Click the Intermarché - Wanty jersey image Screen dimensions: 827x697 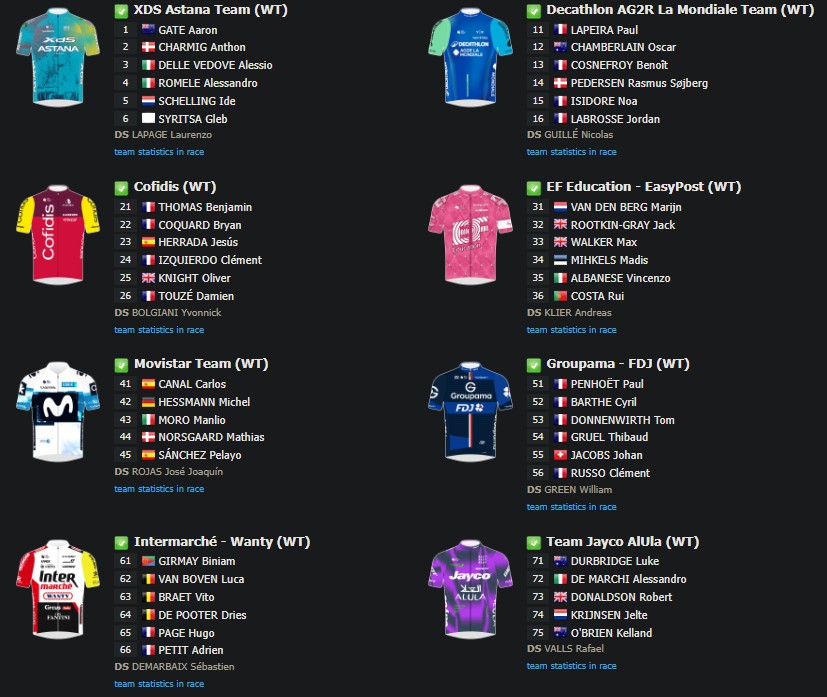click(x=58, y=589)
